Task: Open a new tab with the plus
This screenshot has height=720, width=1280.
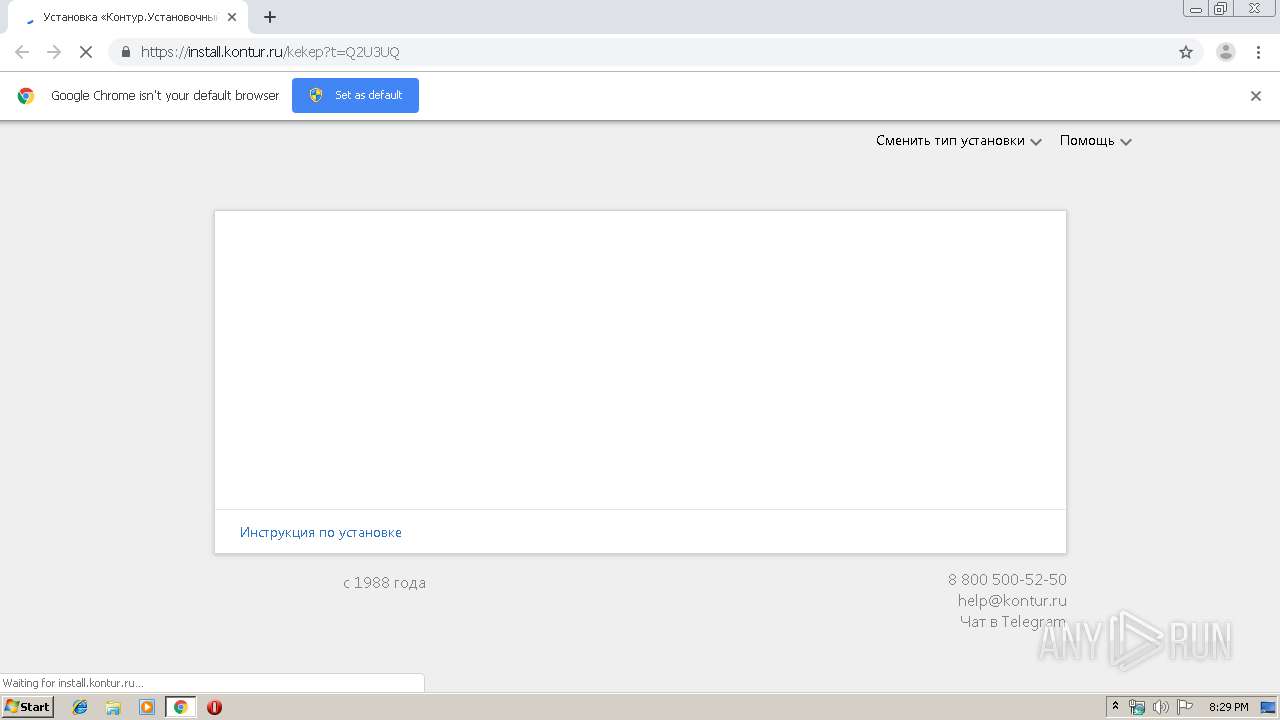Action: tap(270, 17)
